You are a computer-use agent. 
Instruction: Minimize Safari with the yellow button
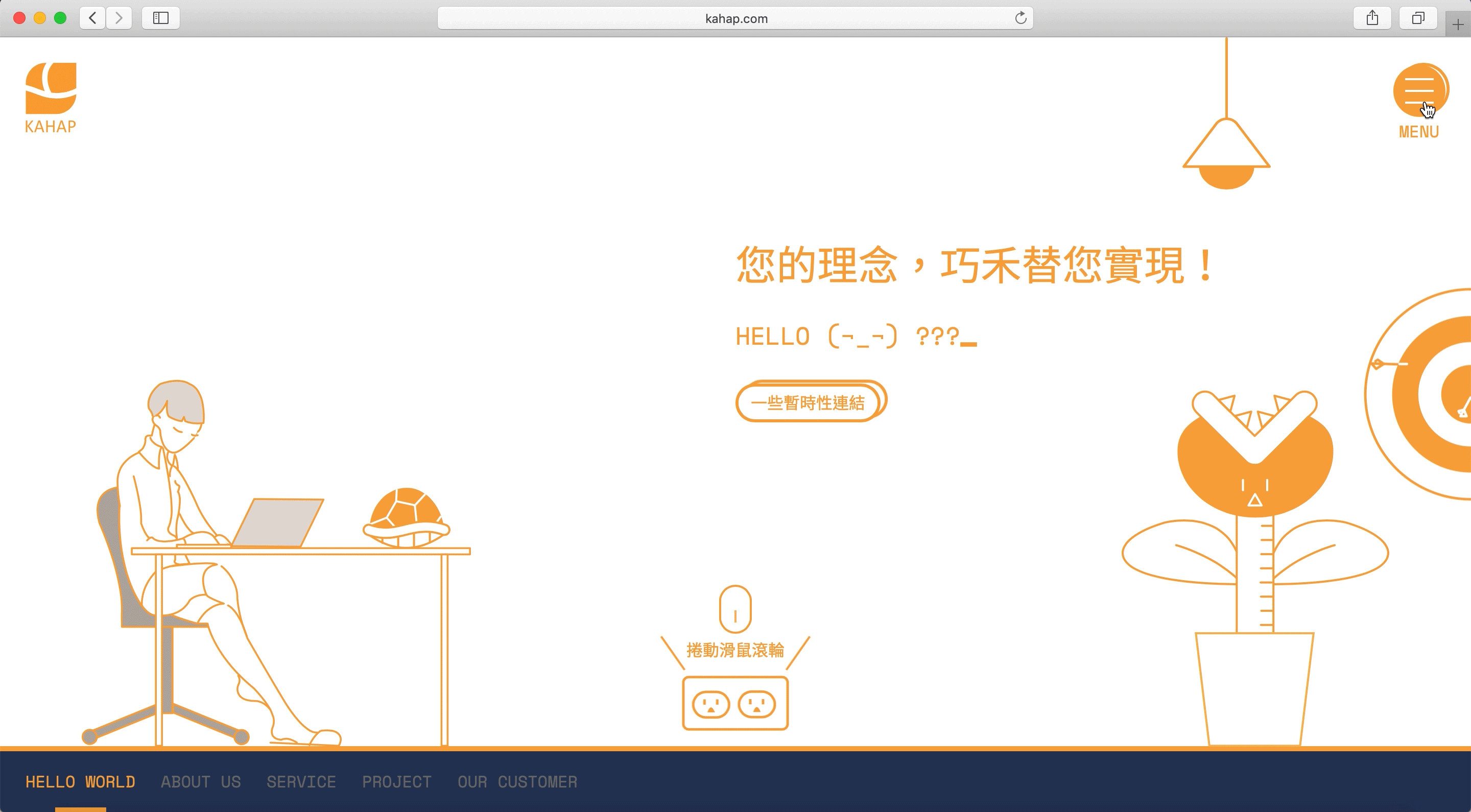click(x=40, y=18)
